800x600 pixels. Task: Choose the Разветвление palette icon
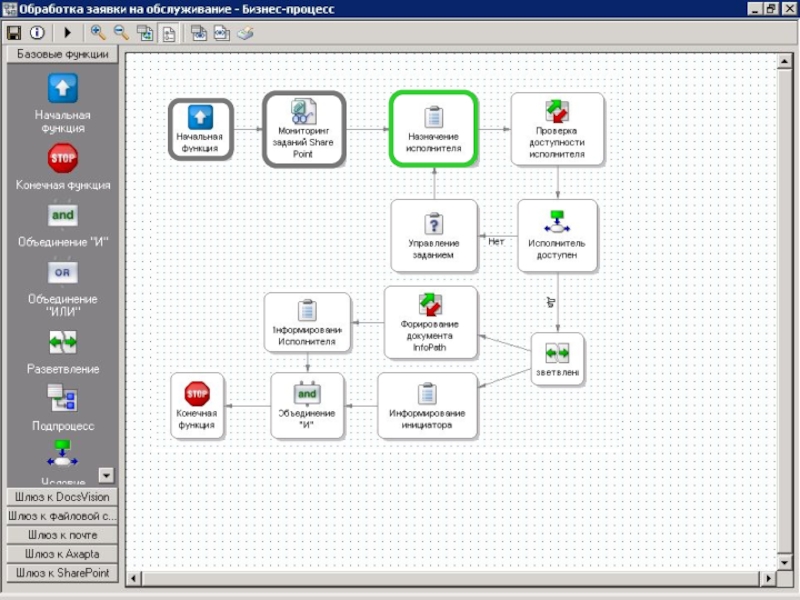click(x=63, y=342)
